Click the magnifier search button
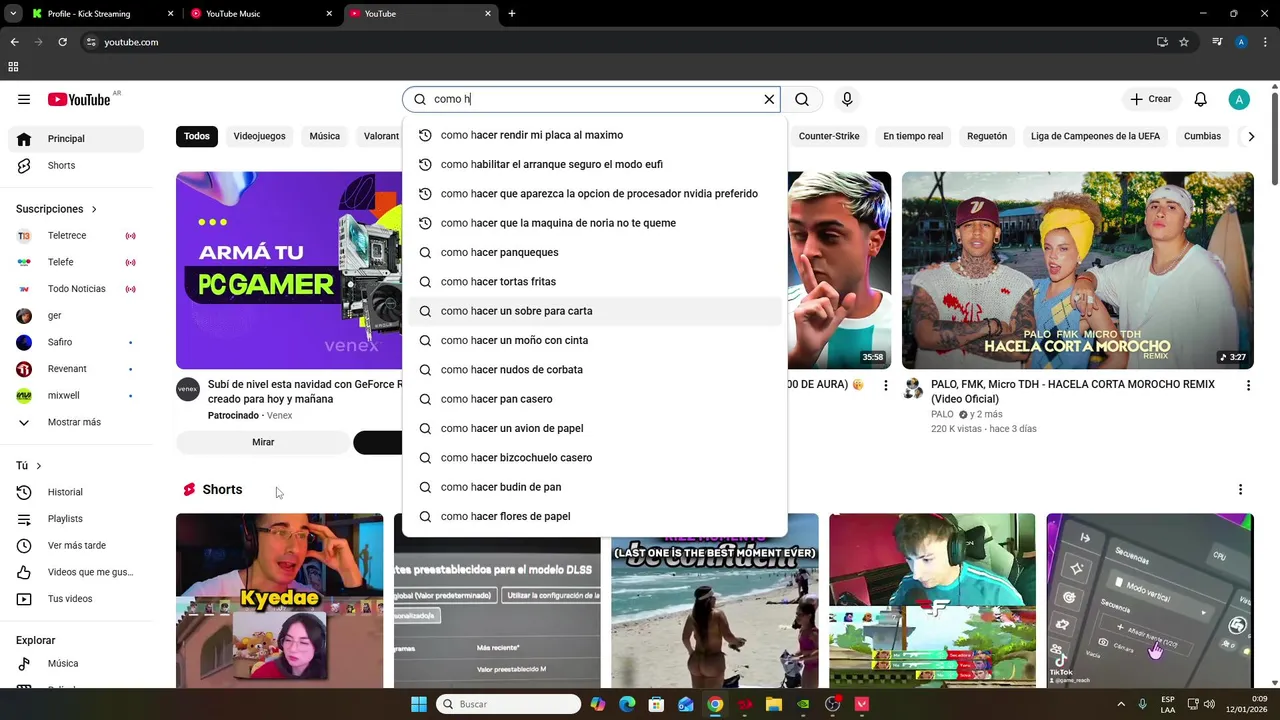Screen dimensions: 1280x720 802,99
